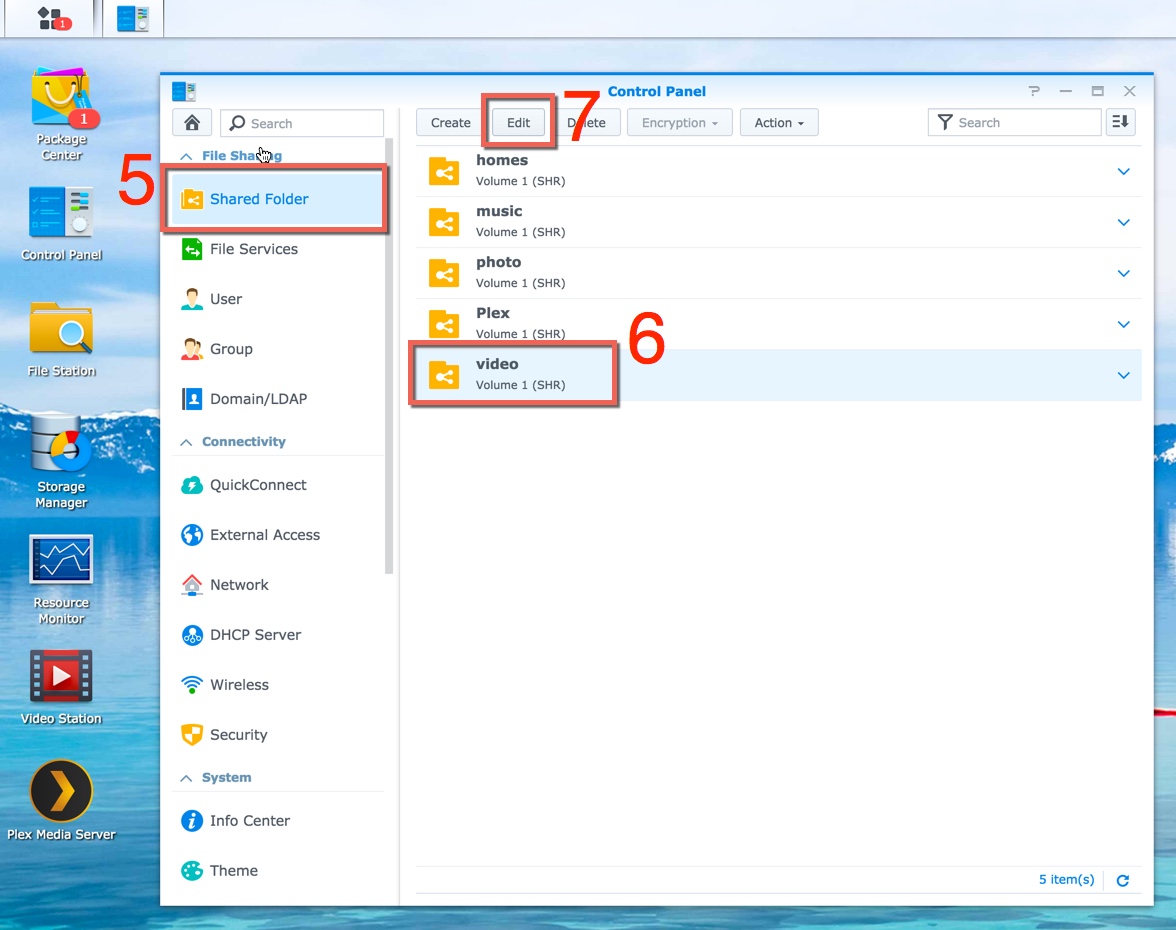Select File Services in the sidebar
Image resolution: width=1176 pixels, height=930 pixels.
point(253,249)
